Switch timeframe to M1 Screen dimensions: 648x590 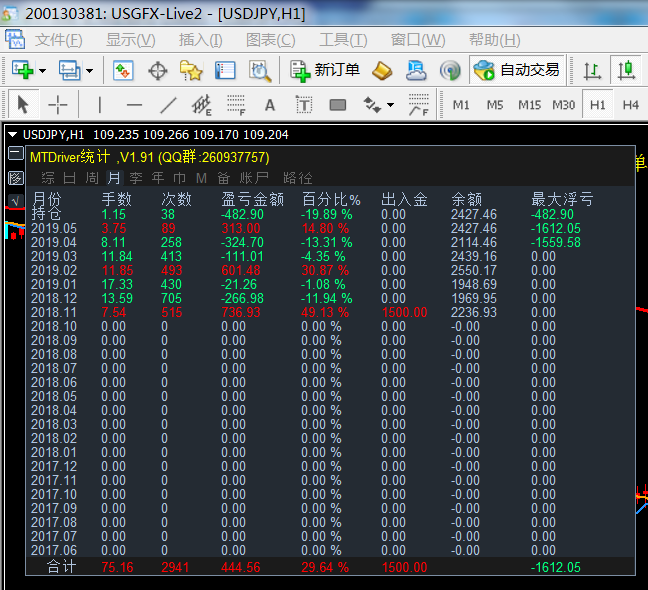[x=461, y=105]
